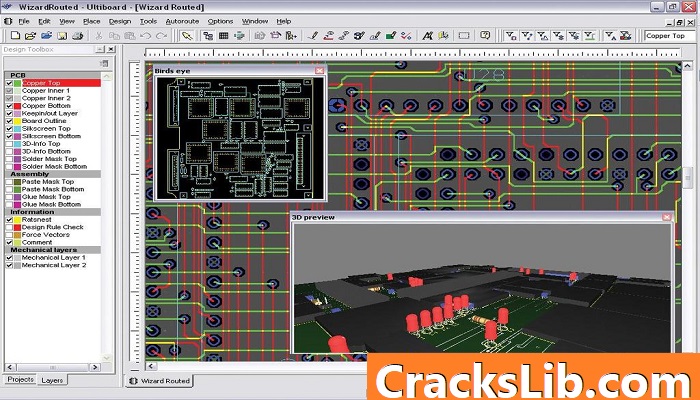This screenshot has width=700, height=400.
Task: Click the Design Toolbox pin button
Action: coord(100,50)
